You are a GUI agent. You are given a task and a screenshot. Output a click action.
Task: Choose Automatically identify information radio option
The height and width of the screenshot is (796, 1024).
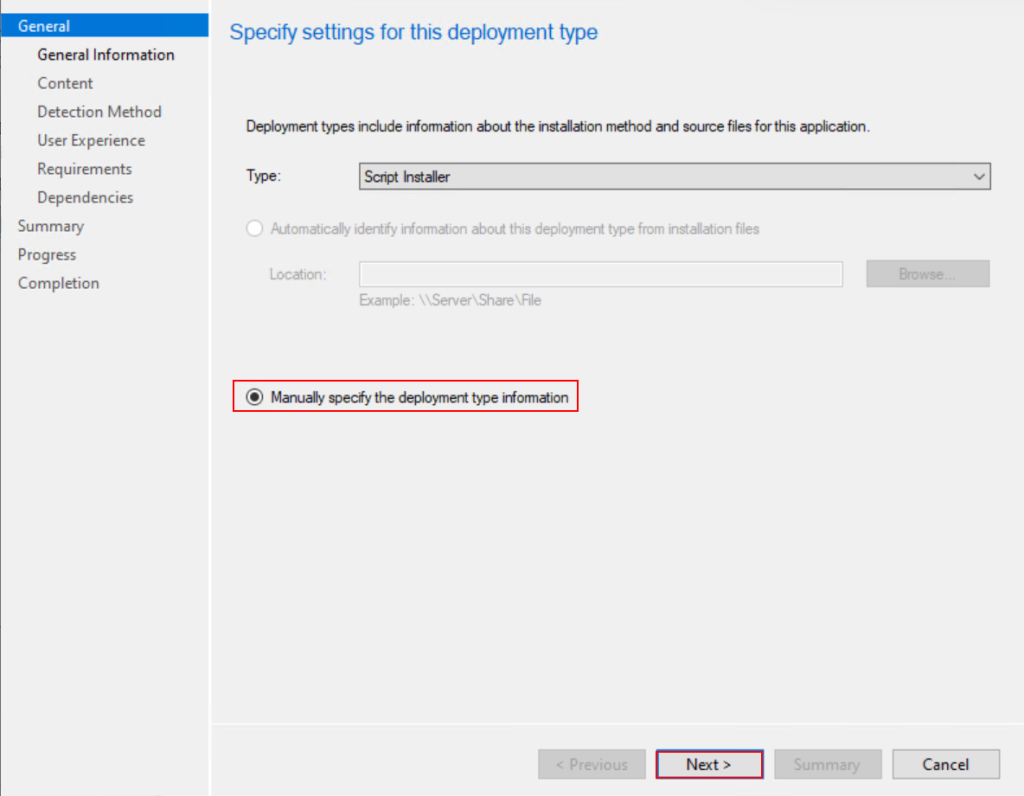[x=254, y=229]
